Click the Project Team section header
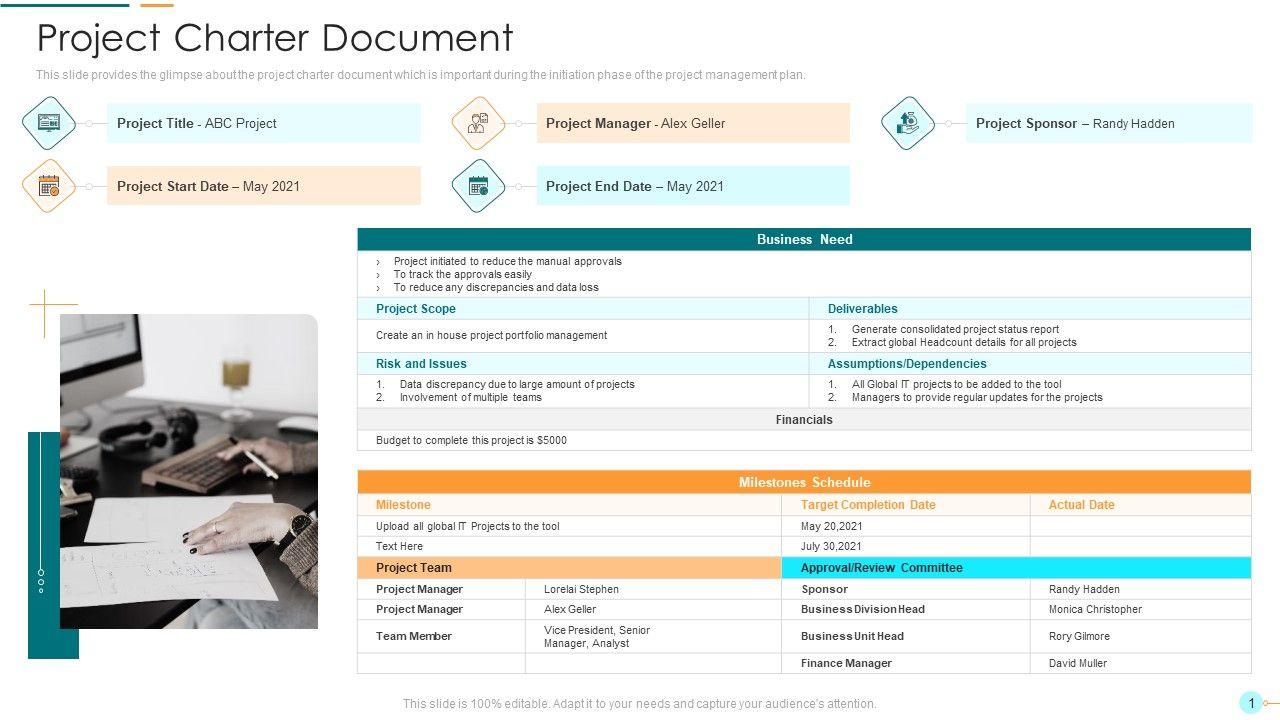 568,568
